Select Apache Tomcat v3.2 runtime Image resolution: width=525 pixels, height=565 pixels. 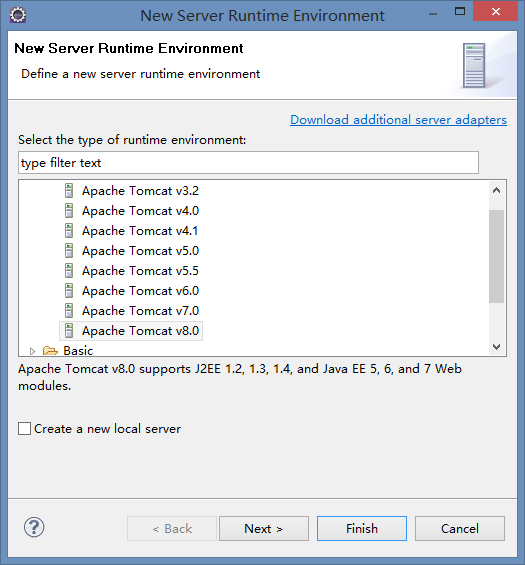click(141, 191)
